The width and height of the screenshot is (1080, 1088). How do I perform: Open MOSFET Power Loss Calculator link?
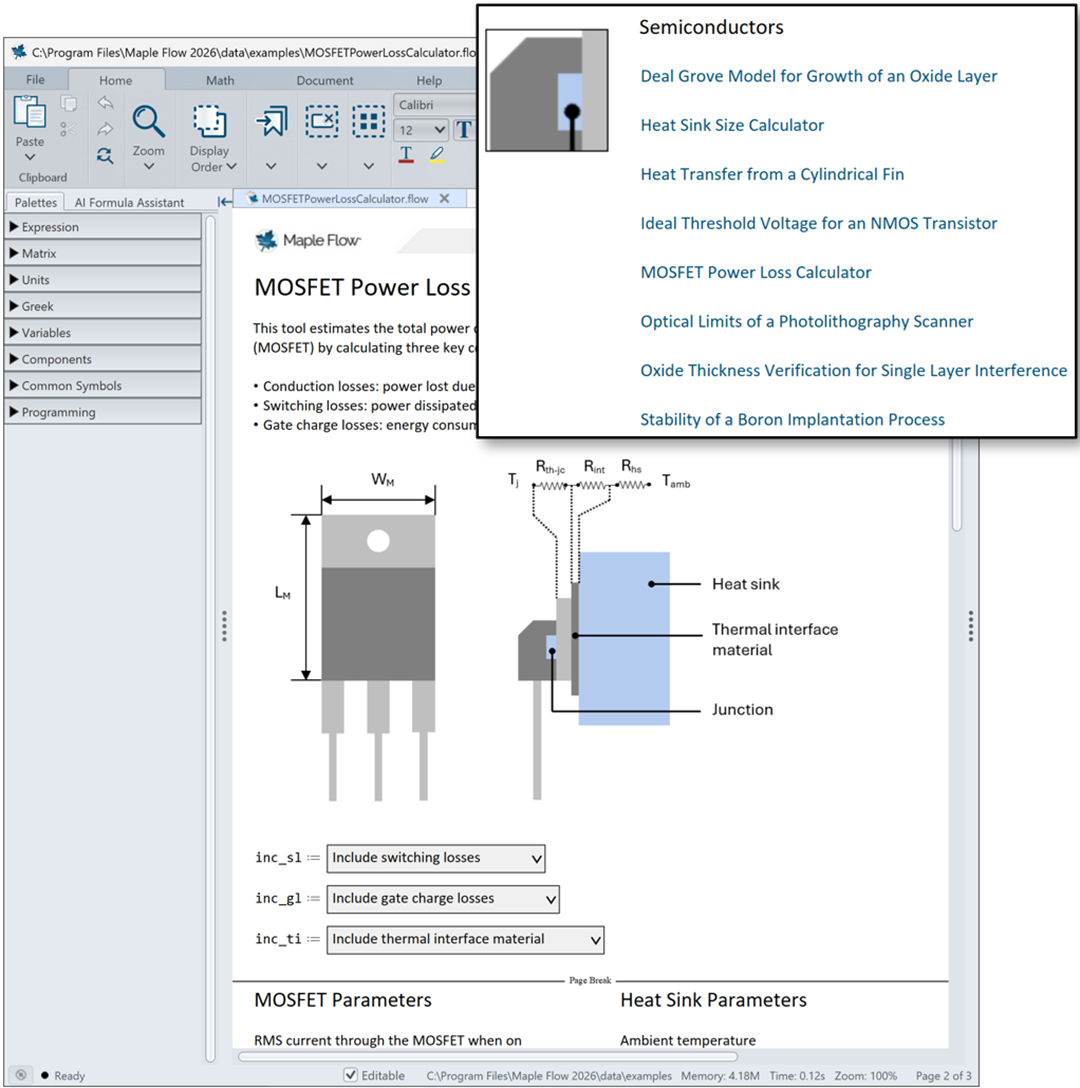click(x=755, y=272)
